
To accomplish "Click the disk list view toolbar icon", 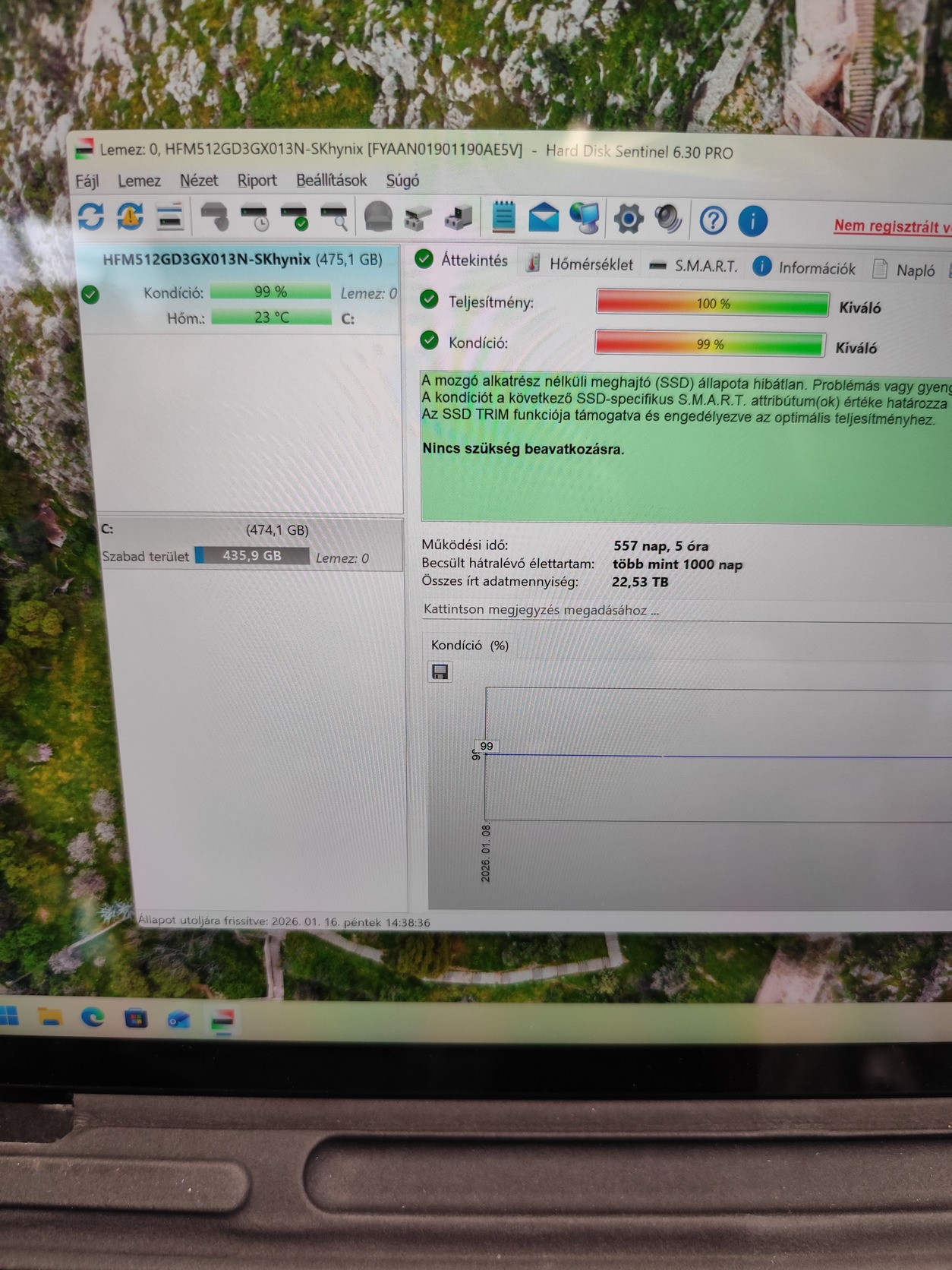I will (x=170, y=217).
